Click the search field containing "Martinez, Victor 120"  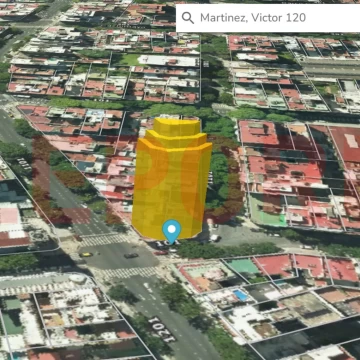(268, 18)
